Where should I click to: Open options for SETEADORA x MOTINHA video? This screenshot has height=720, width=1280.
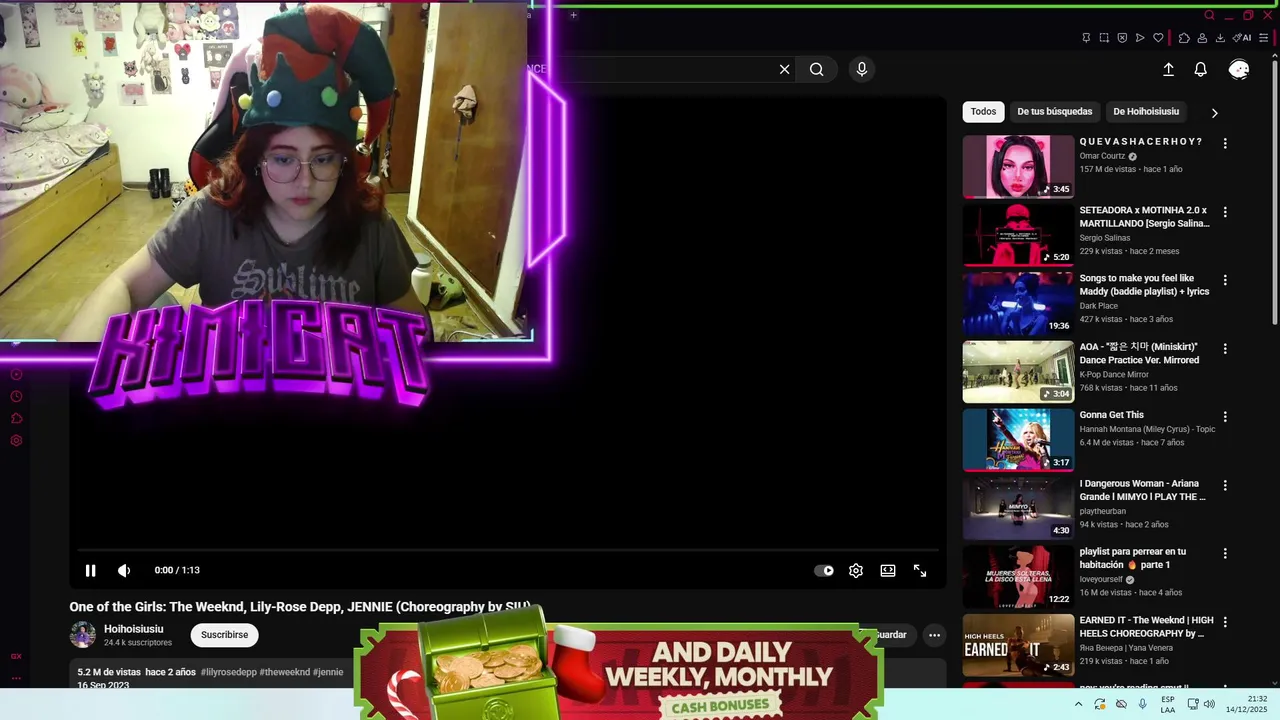[1225, 212]
